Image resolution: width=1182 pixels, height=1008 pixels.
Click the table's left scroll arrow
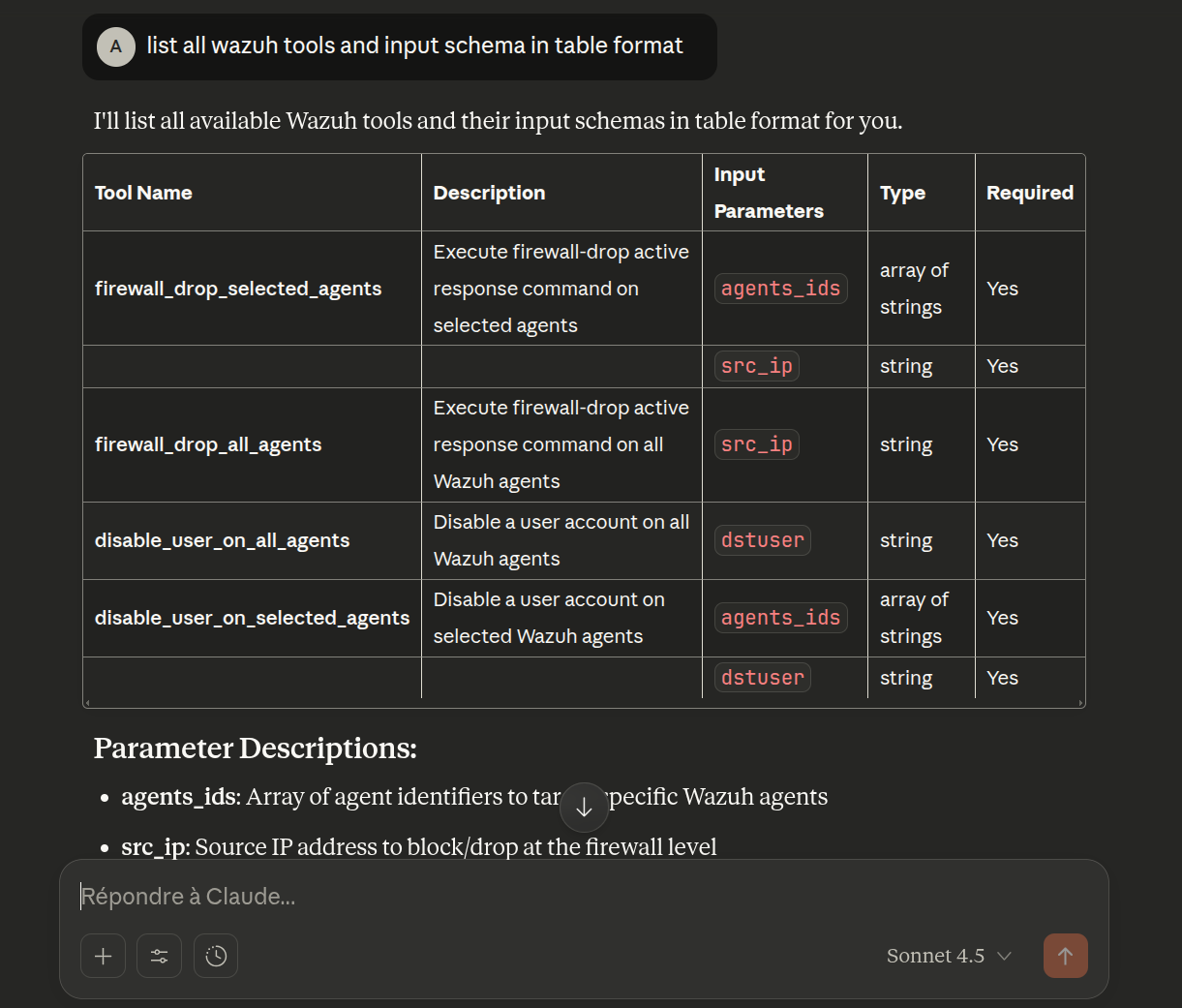87,703
